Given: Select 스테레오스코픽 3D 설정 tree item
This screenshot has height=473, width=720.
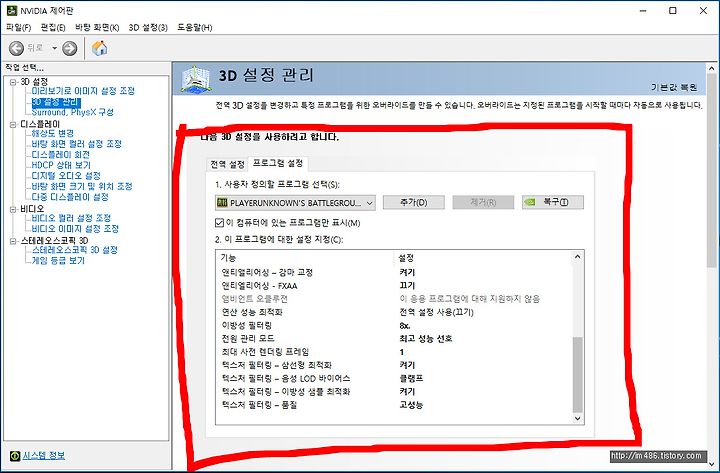Looking at the screenshot, I should [x=75, y=250].
